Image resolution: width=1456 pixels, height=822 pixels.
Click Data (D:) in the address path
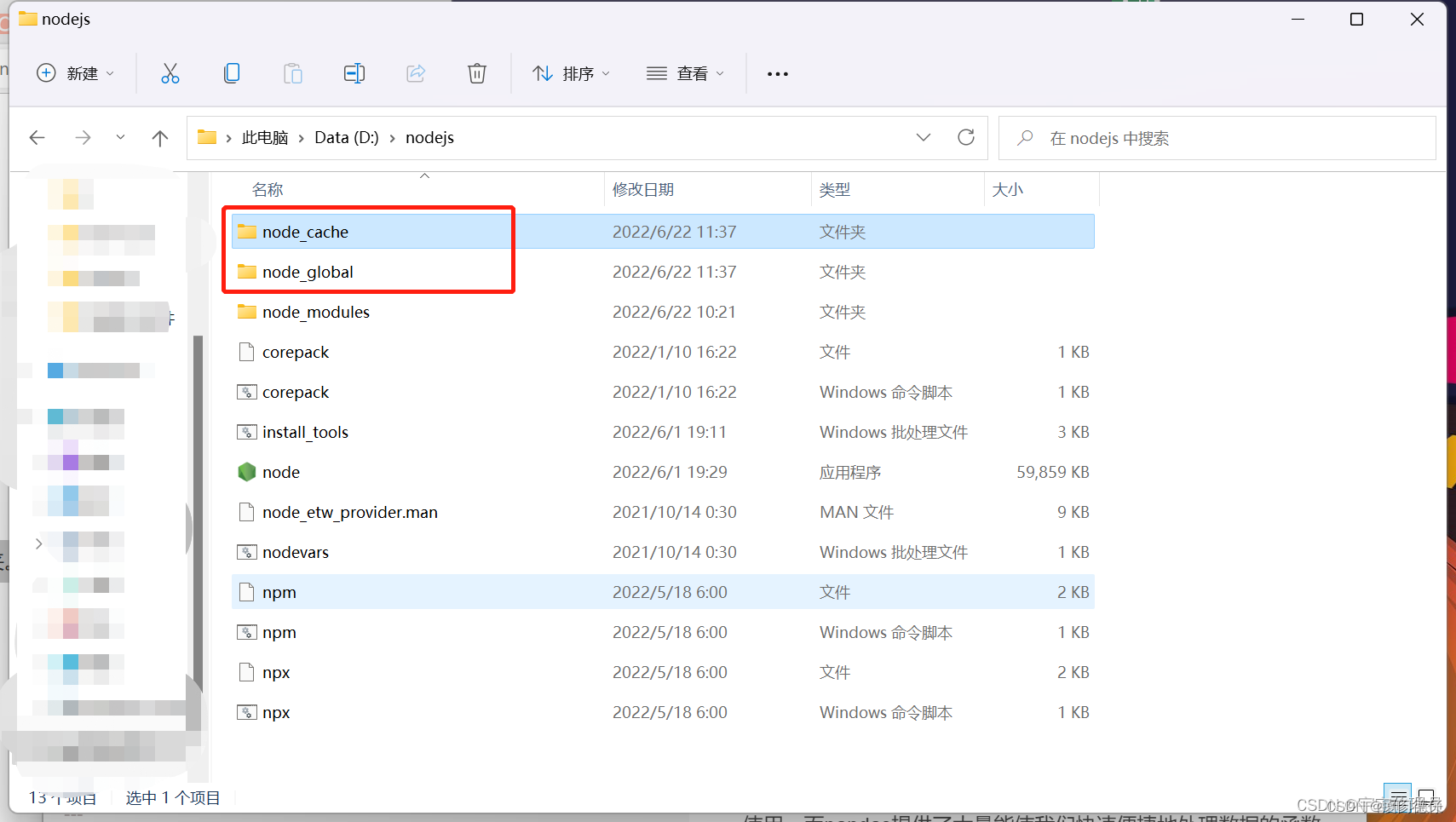347,137
